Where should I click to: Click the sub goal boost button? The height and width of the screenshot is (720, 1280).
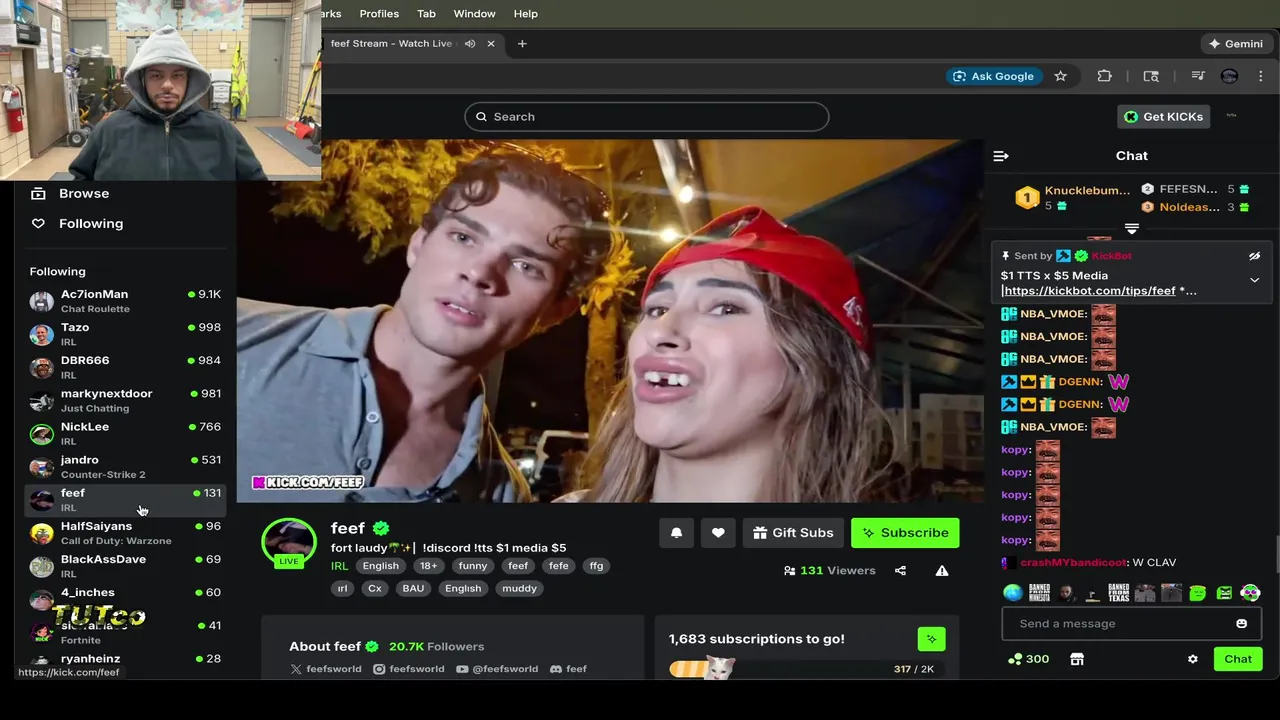tap(931, 639)
